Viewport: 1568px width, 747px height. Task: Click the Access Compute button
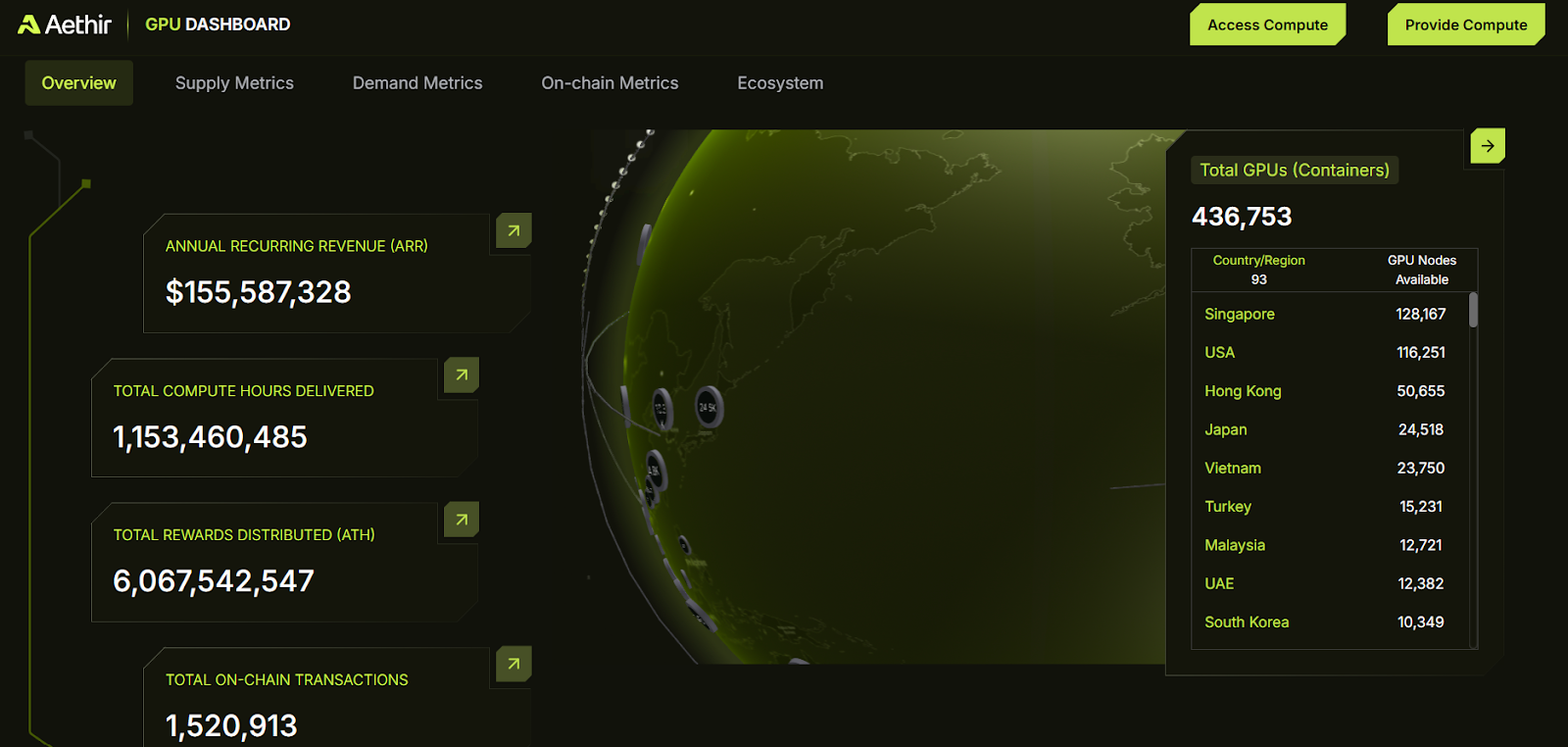click(x=1267, y=25)
